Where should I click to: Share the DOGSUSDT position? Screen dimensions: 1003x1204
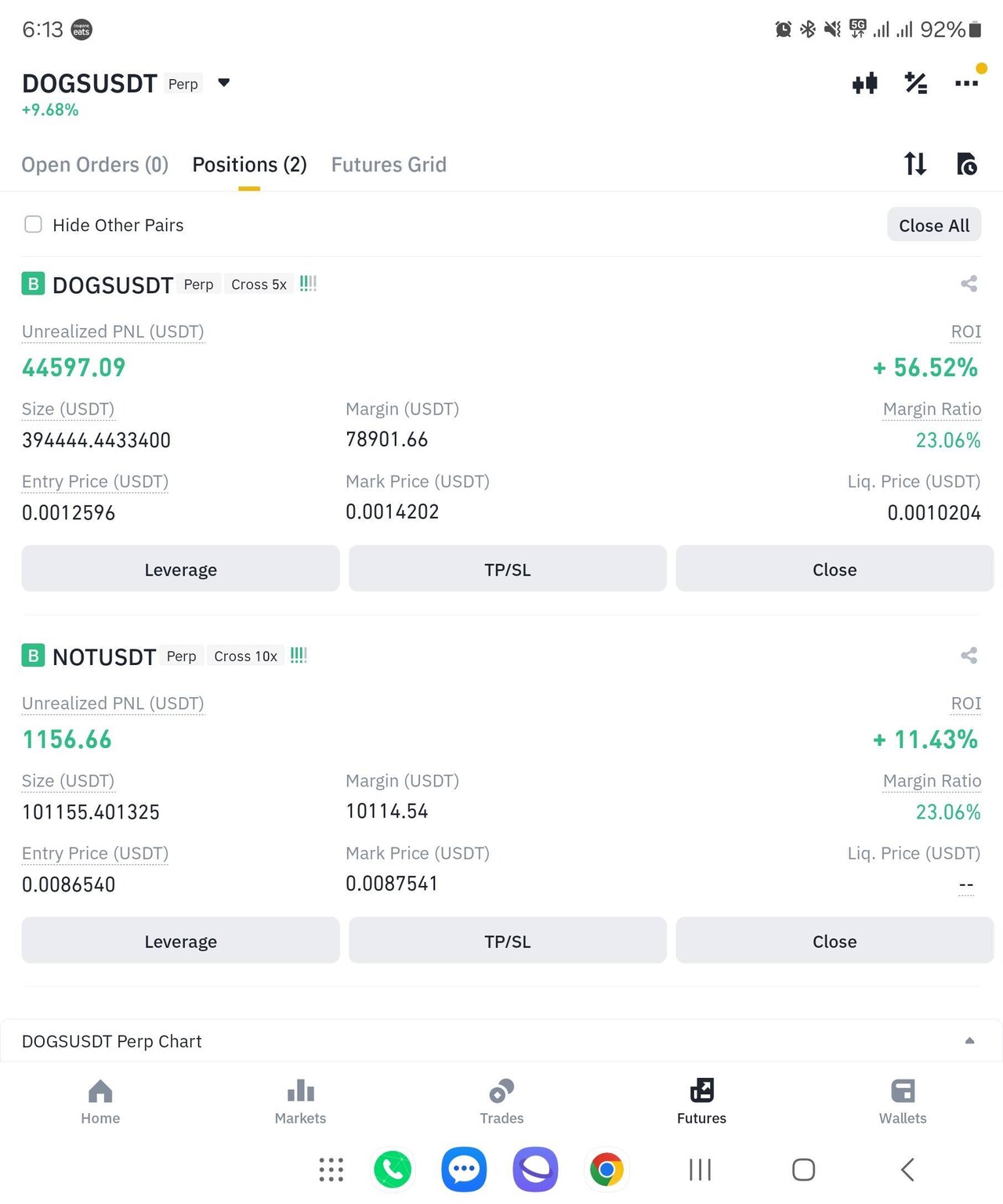tap(969, 284)
